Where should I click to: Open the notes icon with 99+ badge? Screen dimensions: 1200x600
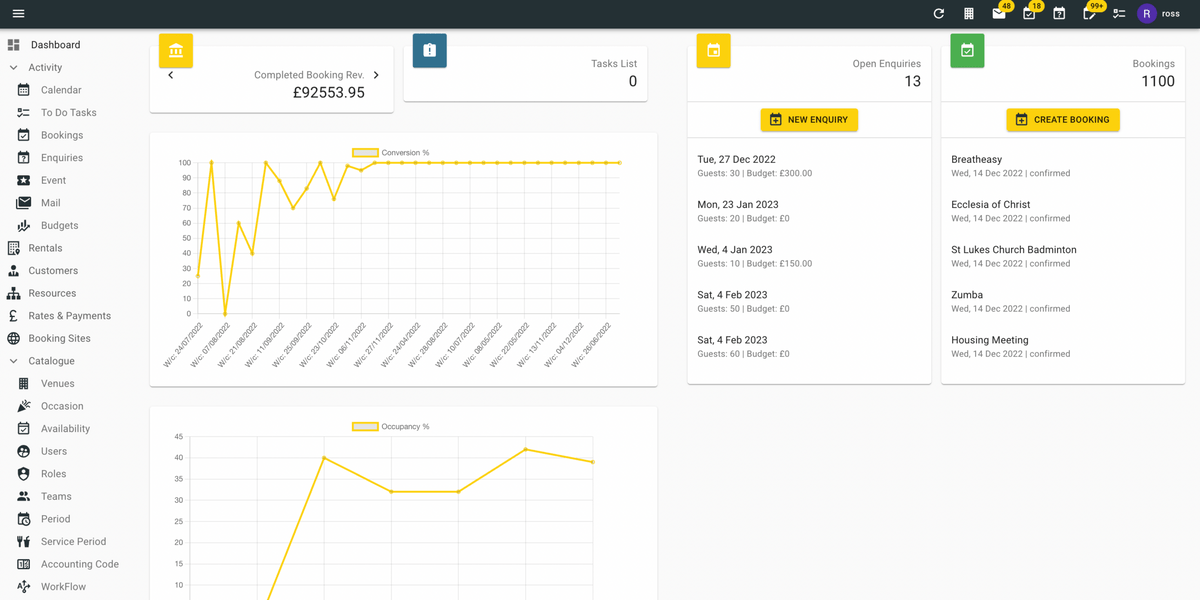coord(1089,14)
